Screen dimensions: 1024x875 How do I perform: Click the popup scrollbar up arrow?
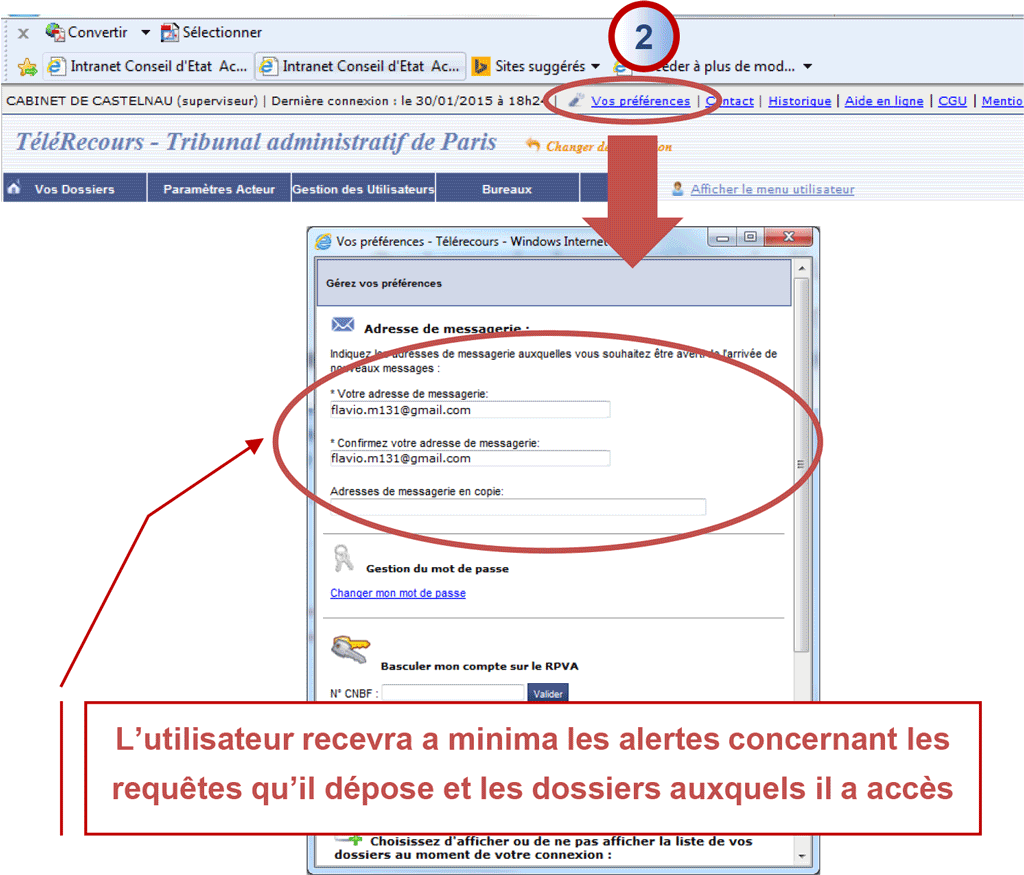pyautogui.click(x=801, y=268)
